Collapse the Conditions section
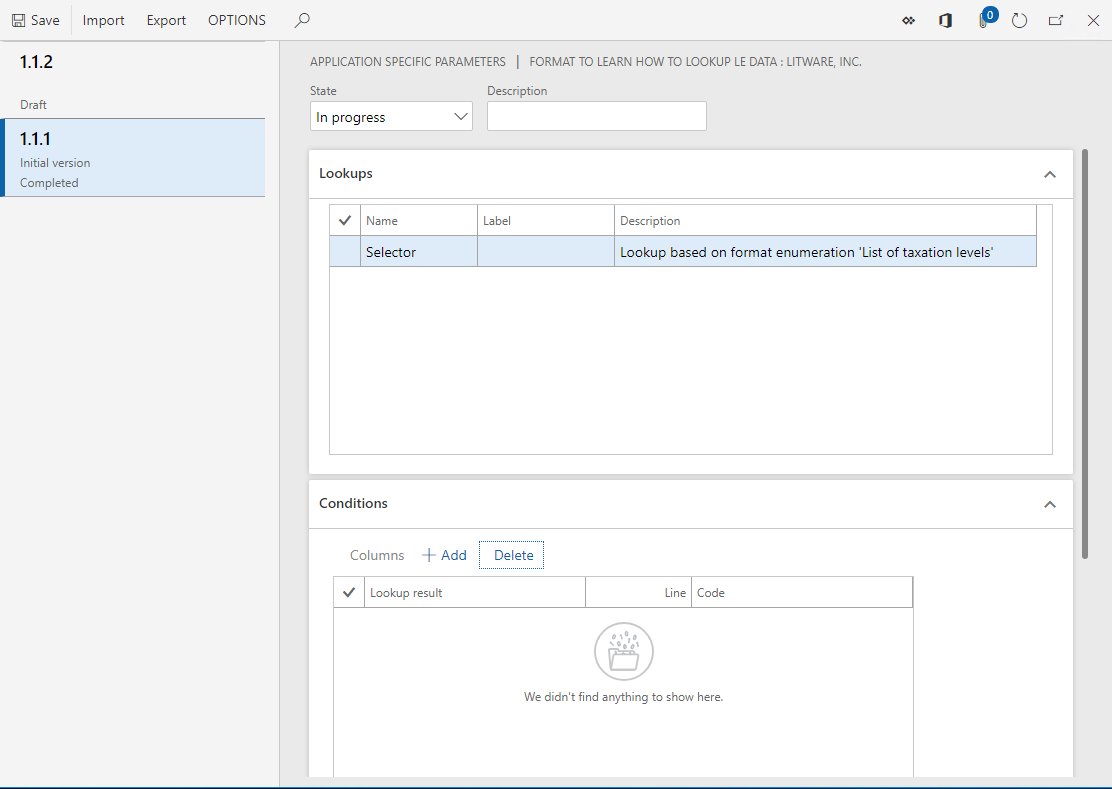 point(1050,505)
